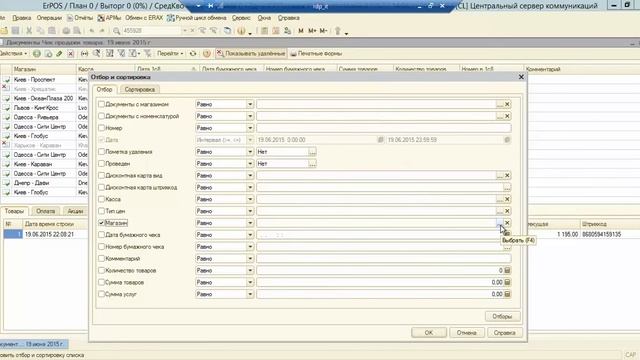Confirm filter with the OK button
Screen dimensions: 640x360
429,333
